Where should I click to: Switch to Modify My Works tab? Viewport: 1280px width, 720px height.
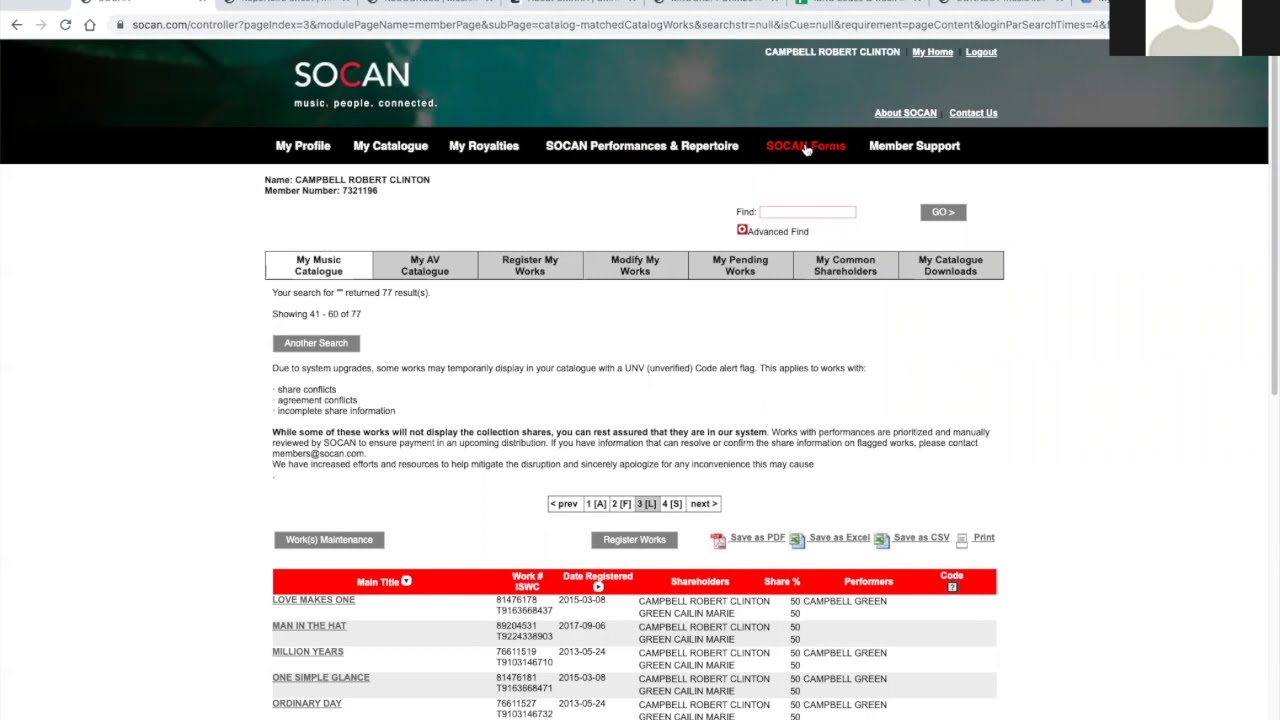click(x=635, y=265)
